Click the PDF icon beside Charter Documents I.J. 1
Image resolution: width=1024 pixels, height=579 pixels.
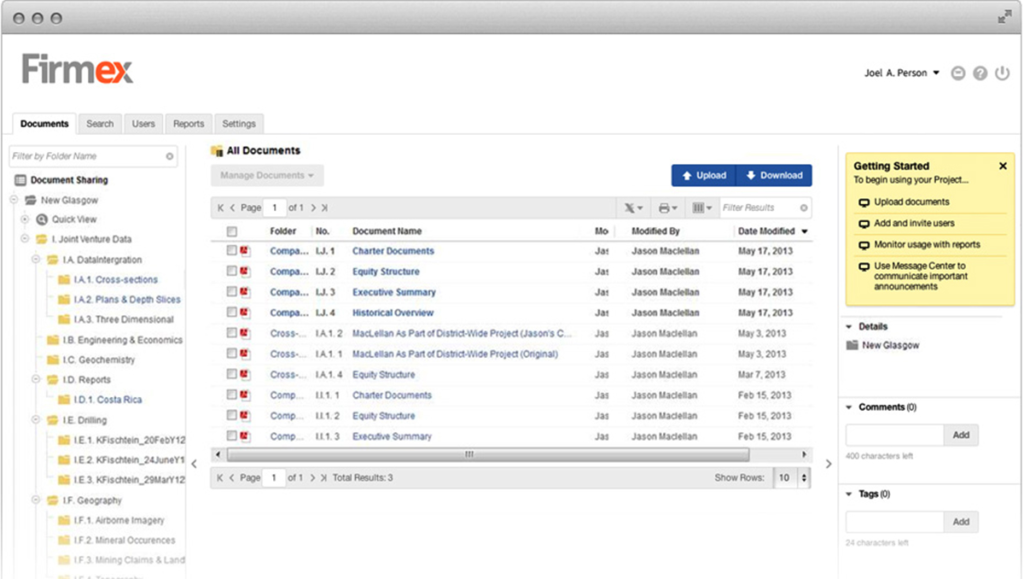pos(245,251)
